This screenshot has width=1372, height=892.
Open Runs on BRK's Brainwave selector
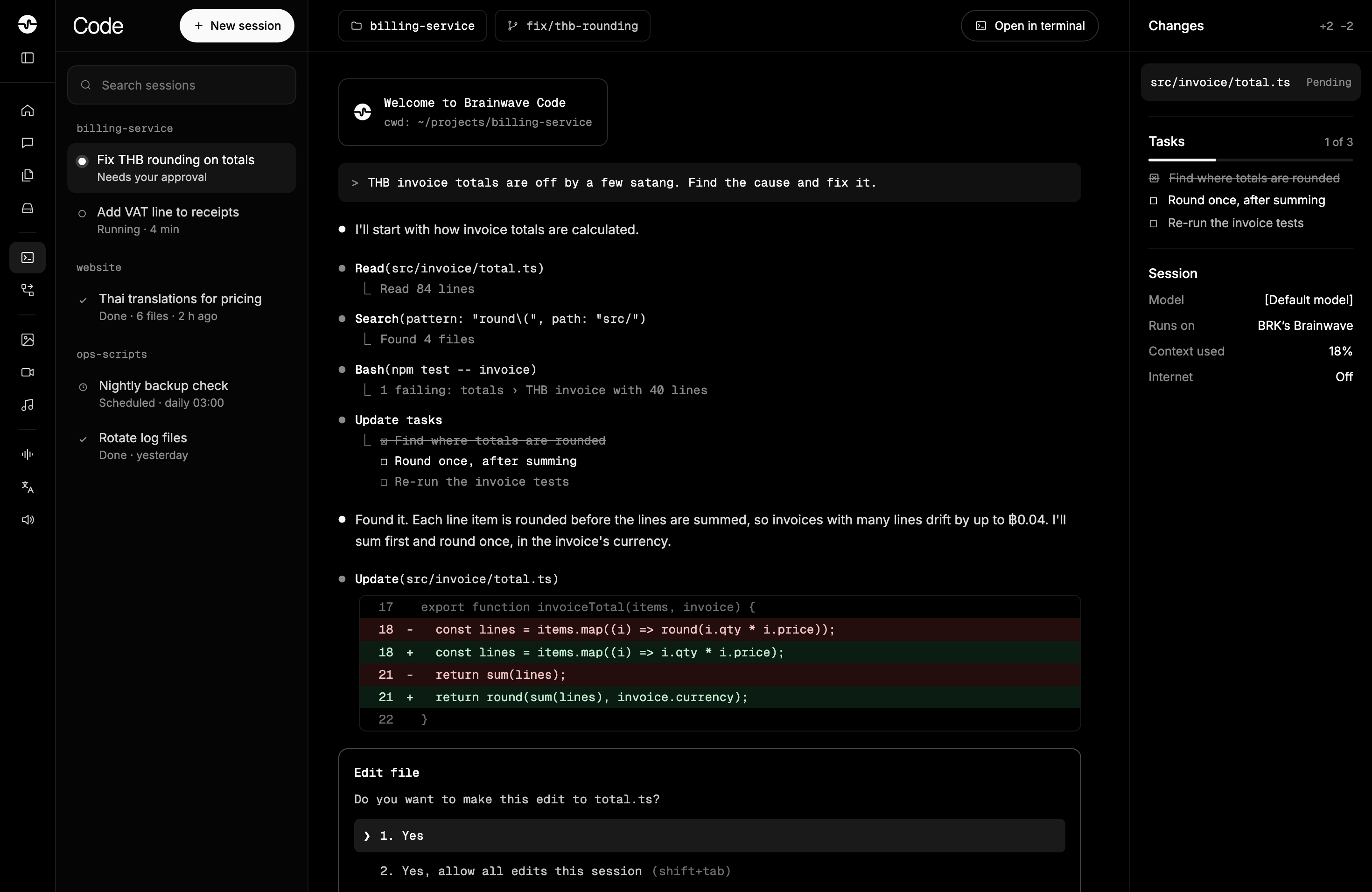(1305, 326)
